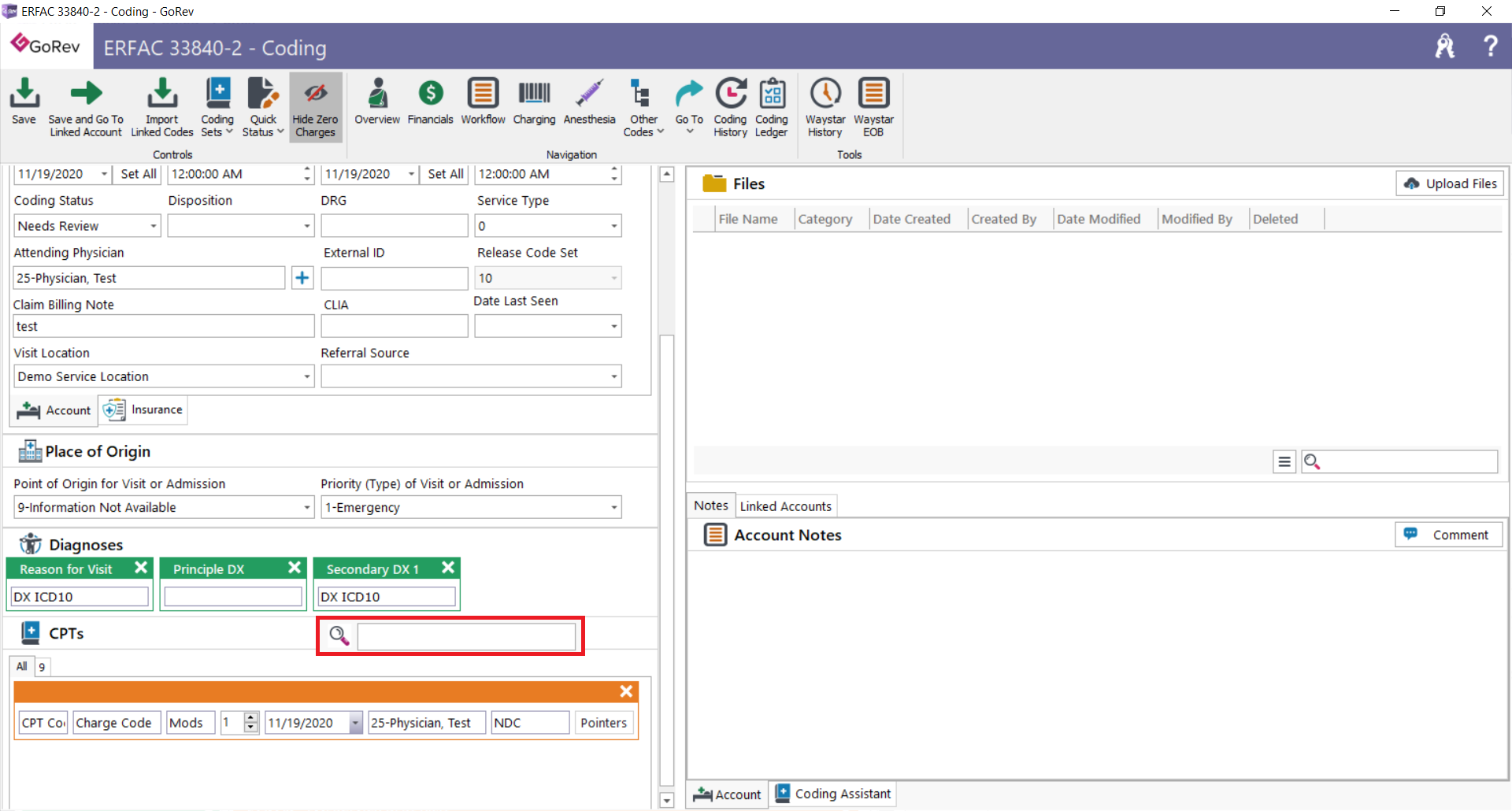Open the Anesthesia syringe icon
Screen dimensions: 1512x811
(x=589, y=102)
